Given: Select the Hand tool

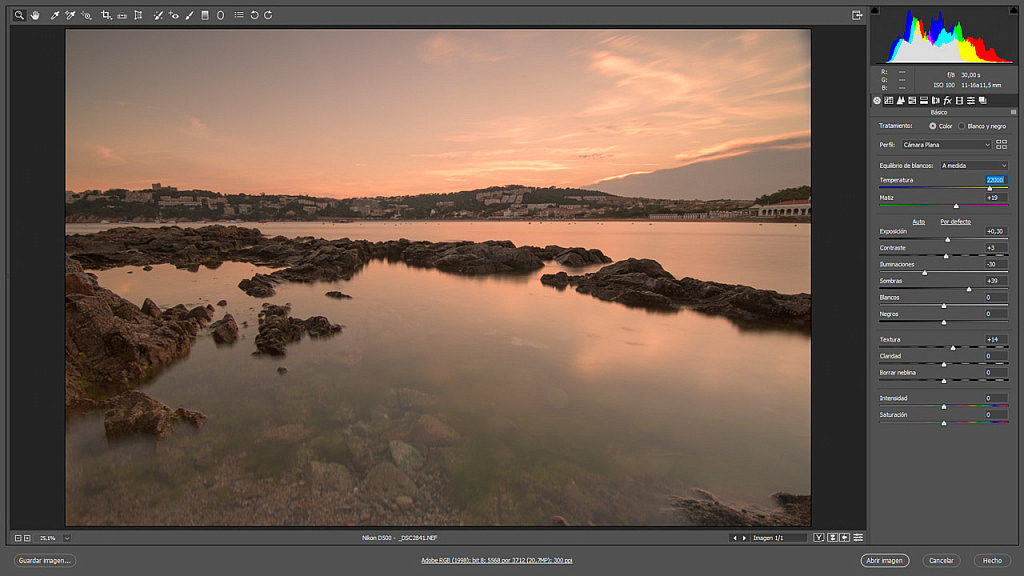Looking at the screenshot, I should 34,15.
